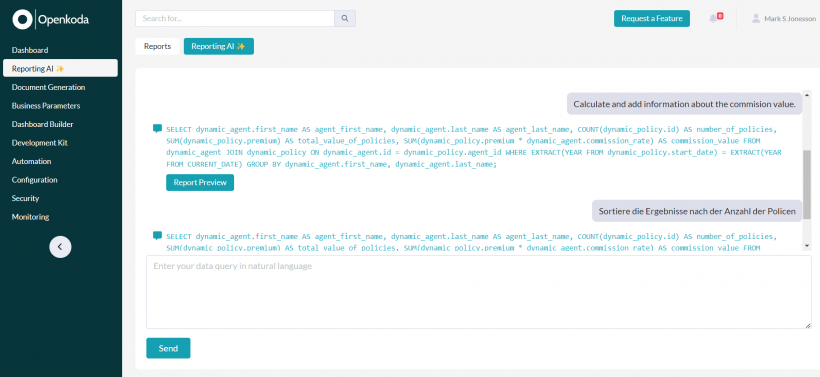820x377 pixels.
Task: Click the search magnifier button
Action: coord(345,18)
